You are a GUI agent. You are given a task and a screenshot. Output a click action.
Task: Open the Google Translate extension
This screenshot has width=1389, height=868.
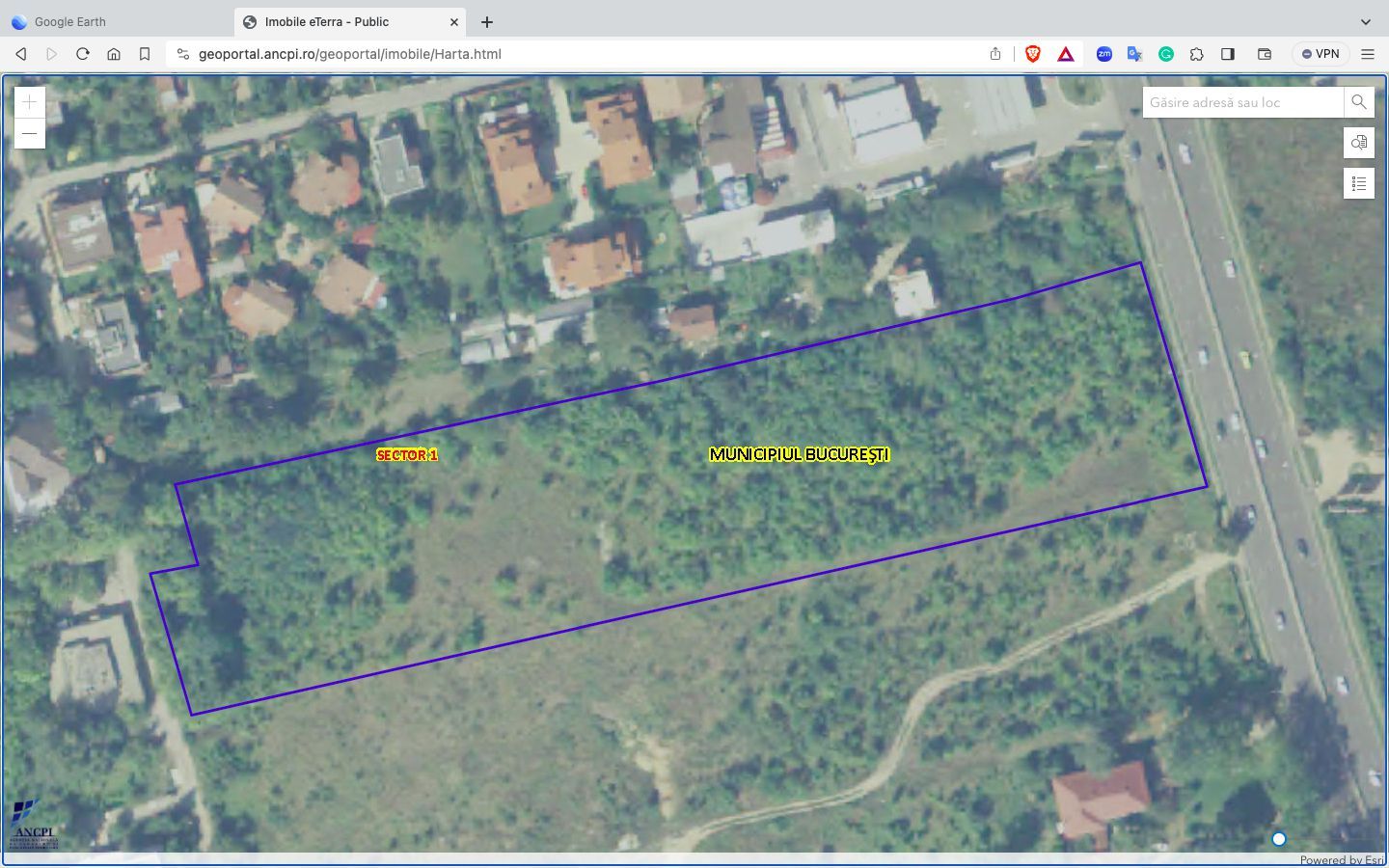click(1133, 54)
